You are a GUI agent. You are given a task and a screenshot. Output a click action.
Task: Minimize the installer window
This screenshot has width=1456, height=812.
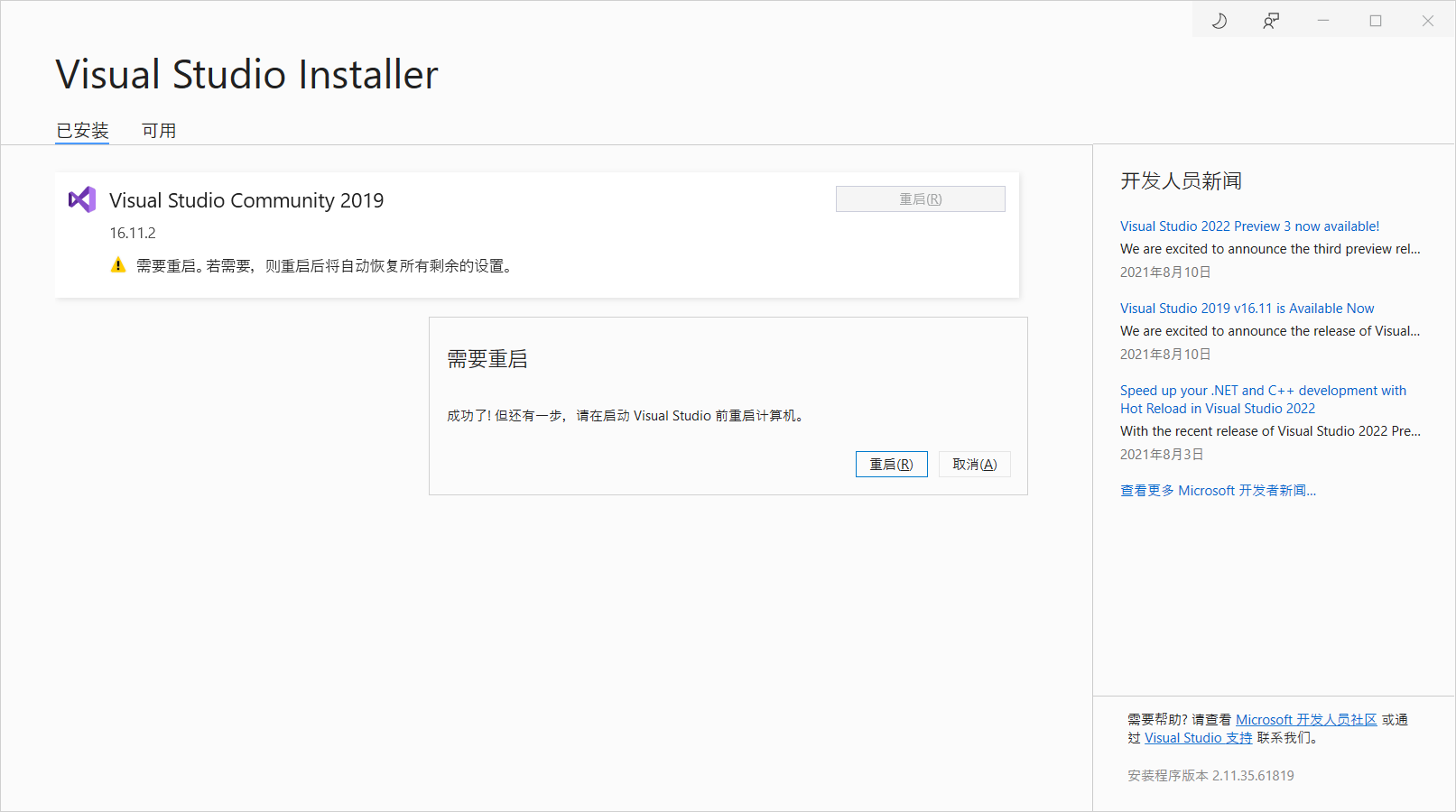pos(1323,21)
